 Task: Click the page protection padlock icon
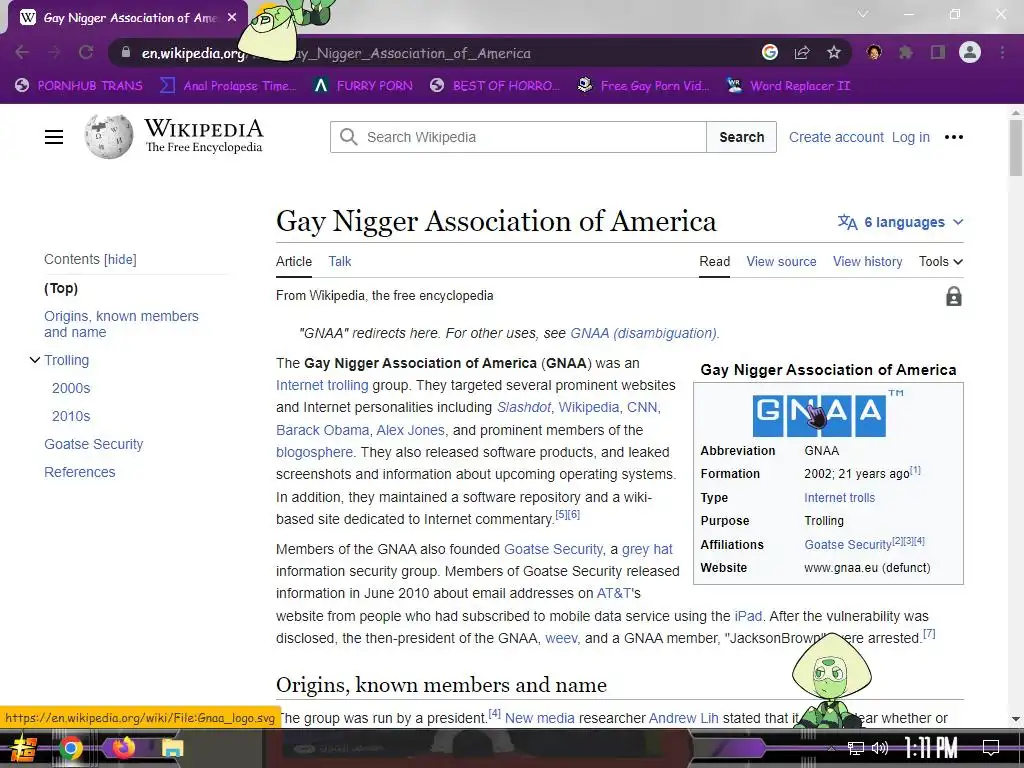click(x=953, y=296)
